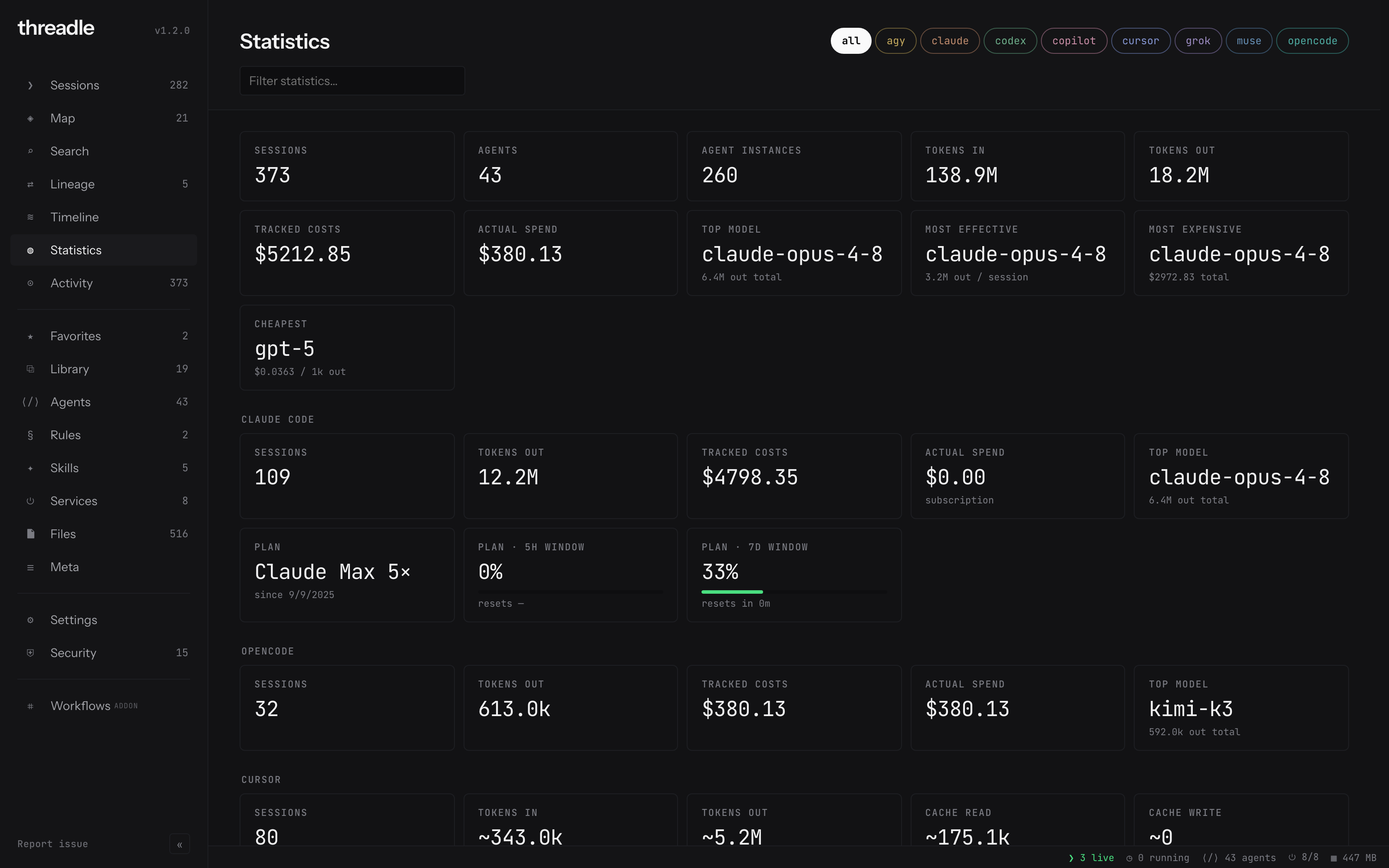Click the Favorites star icon
Screen dimensions: 1389x868
(30, 336)
